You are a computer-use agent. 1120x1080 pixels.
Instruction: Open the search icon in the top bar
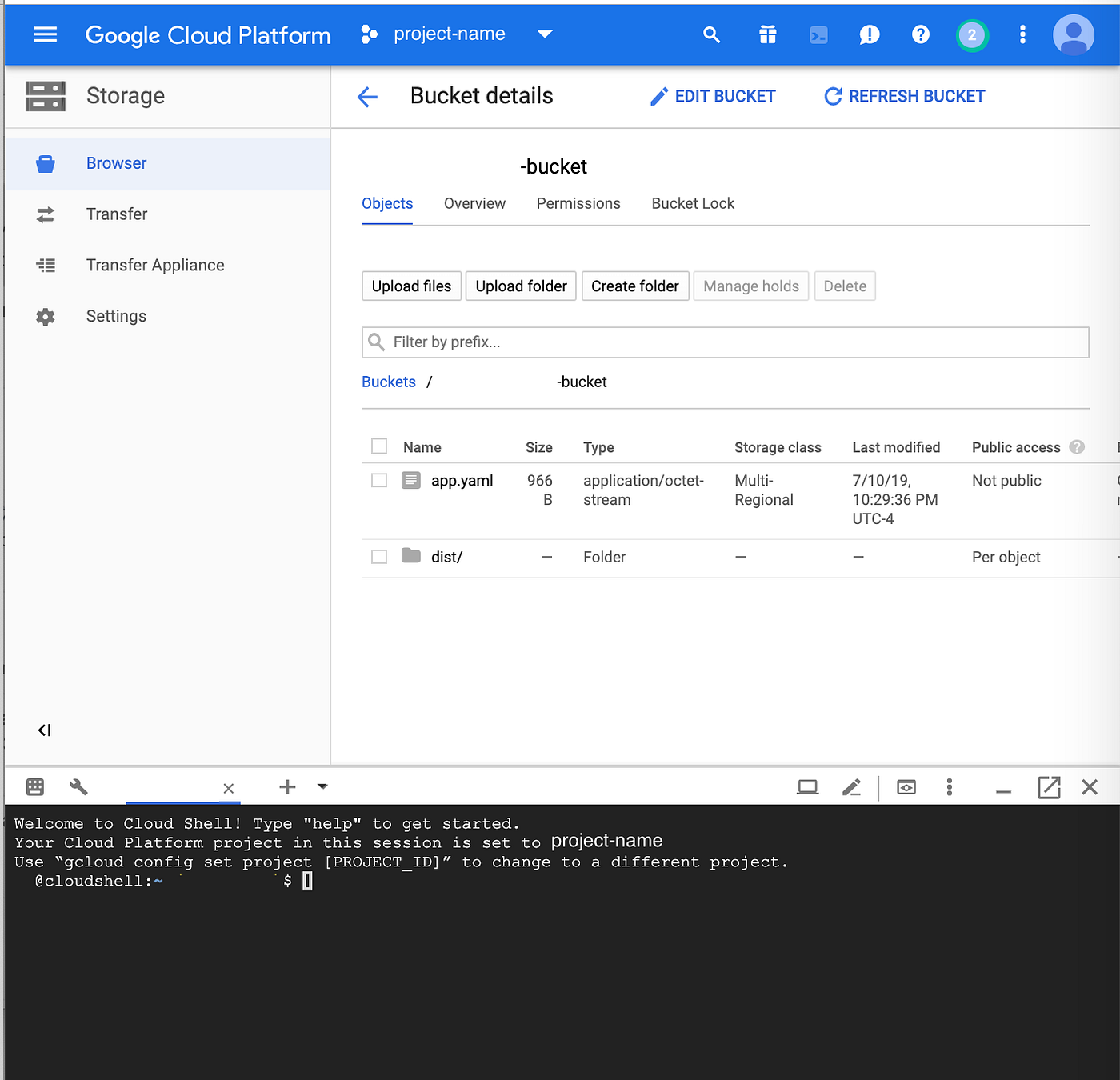coord(711,34)
